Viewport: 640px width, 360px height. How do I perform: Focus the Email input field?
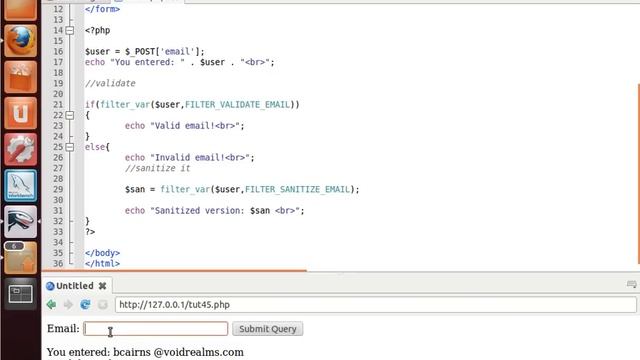[156, 329]
